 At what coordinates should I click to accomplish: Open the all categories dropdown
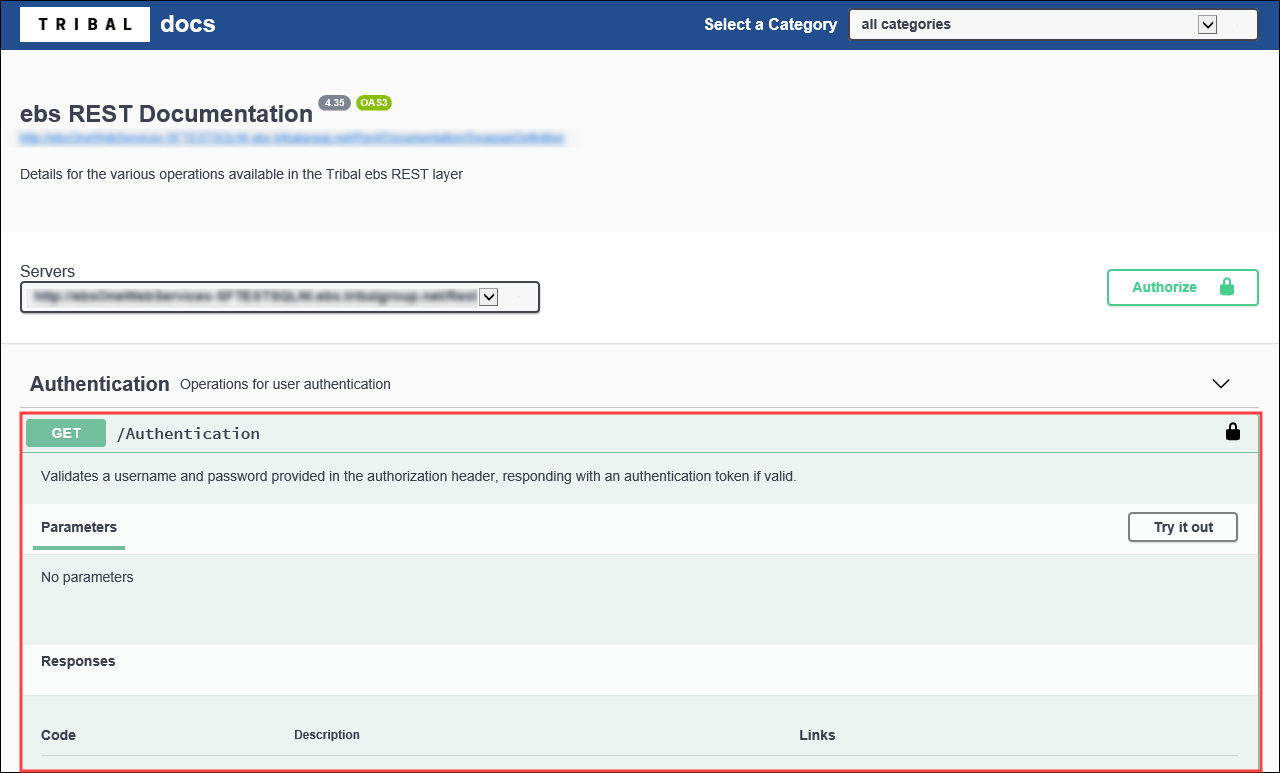(1053, 24)
